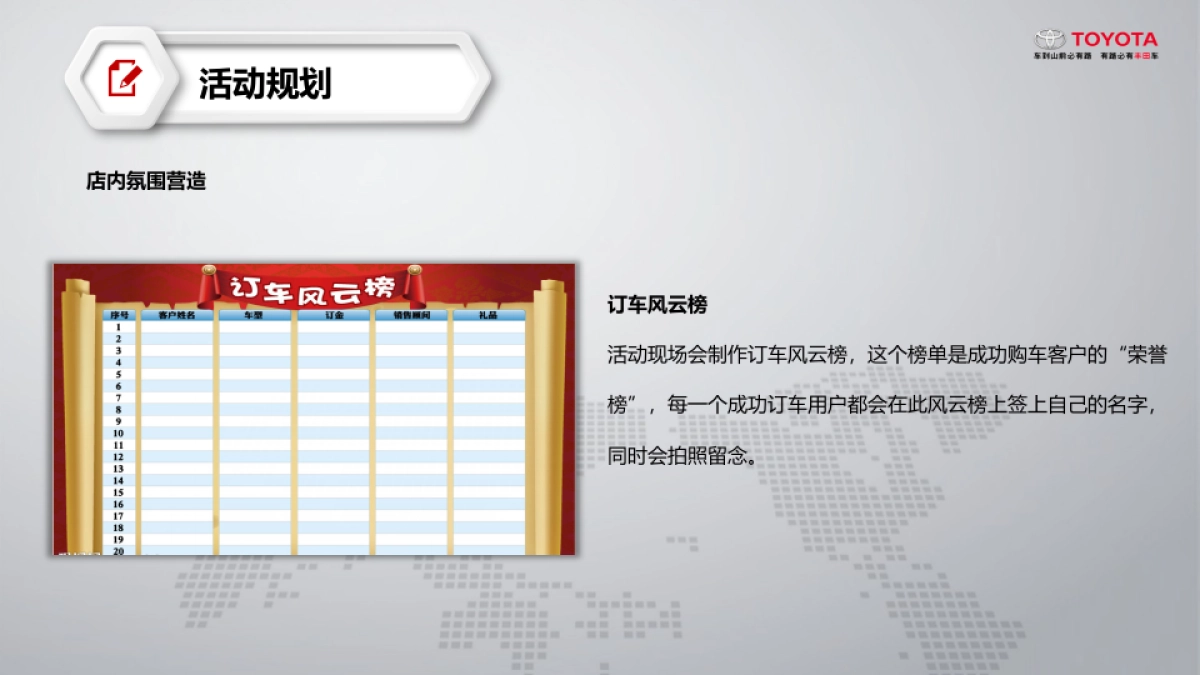Click the bold 订车风云榜 heading text
Image resolution: width=1200 pixels, height=675 pixels.
click(655, 300)
